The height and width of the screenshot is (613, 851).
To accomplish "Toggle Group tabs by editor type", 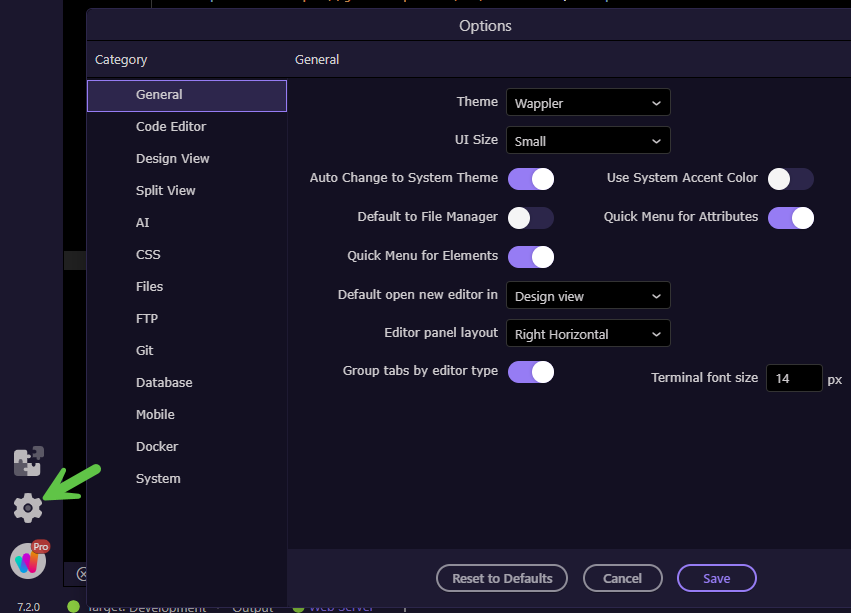I will tap(530, 372).
